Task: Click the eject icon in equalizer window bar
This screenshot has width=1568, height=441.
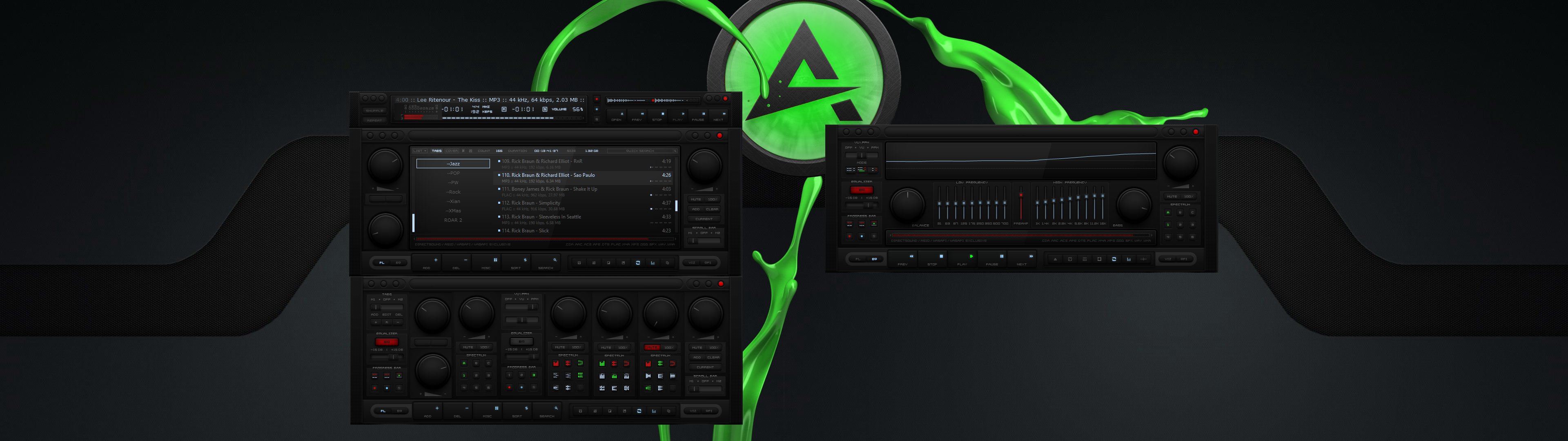Action: 1055,259
